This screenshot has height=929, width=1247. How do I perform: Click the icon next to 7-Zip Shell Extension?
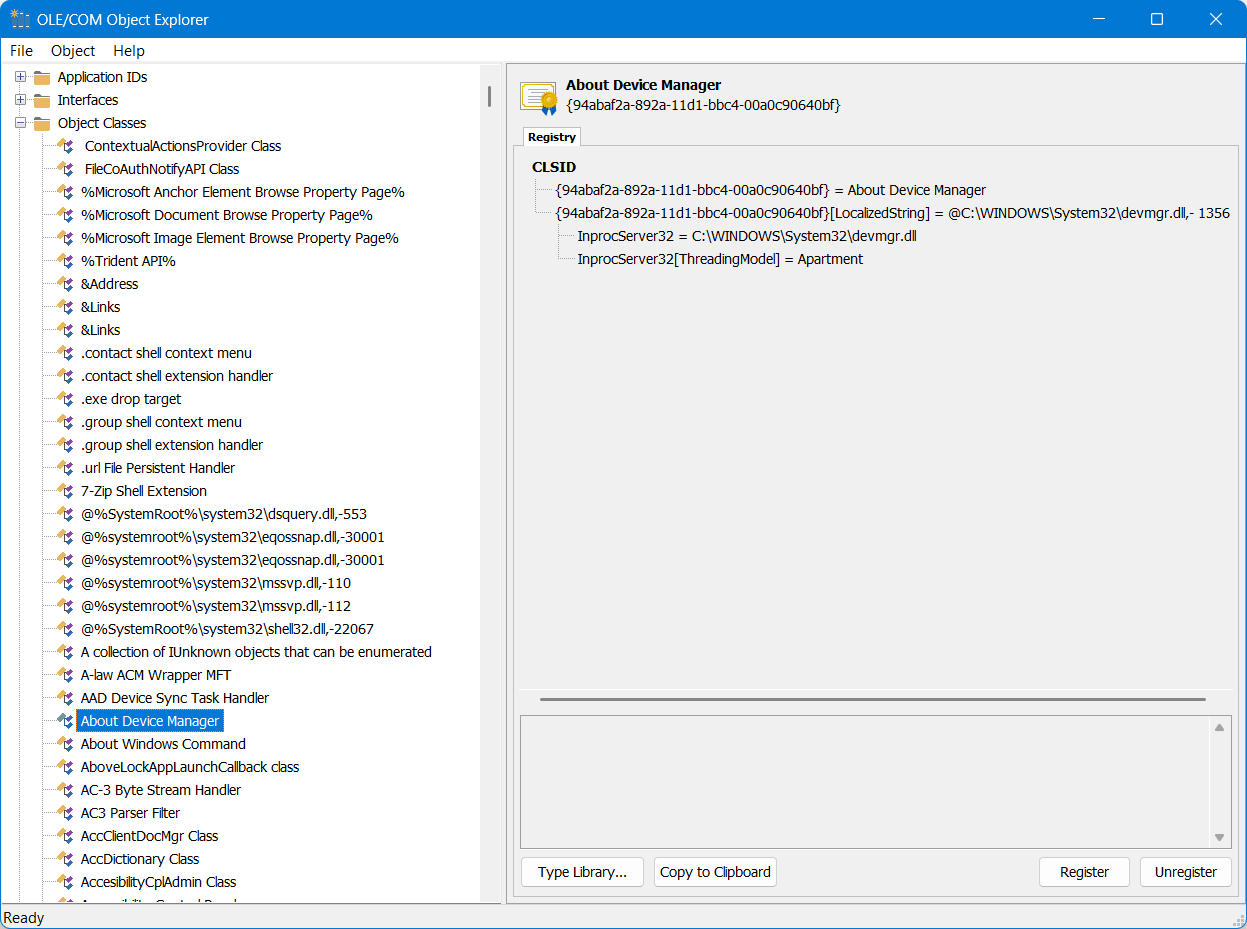pyautogui.click(x=65, y=491)
